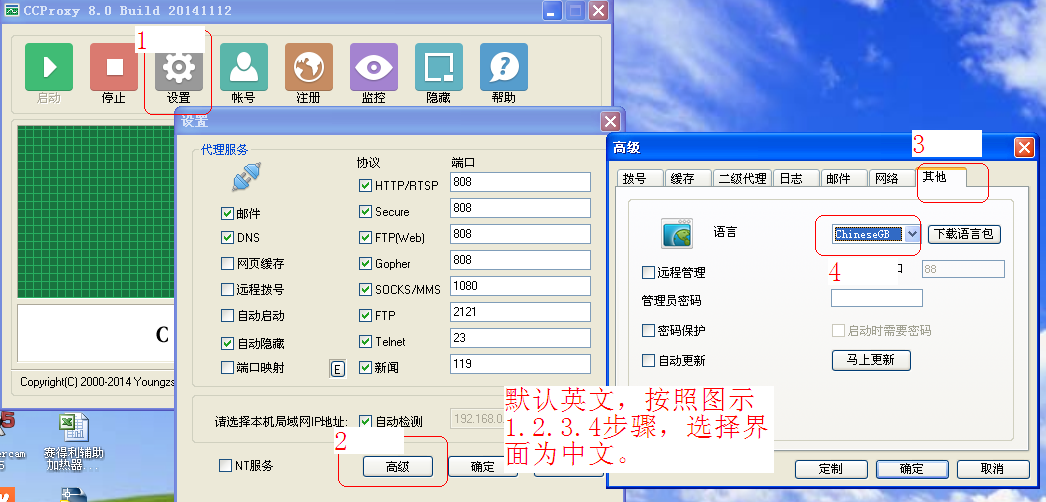Click the 新闻 port field 119

pyautogui.click(x=520, y=364)
